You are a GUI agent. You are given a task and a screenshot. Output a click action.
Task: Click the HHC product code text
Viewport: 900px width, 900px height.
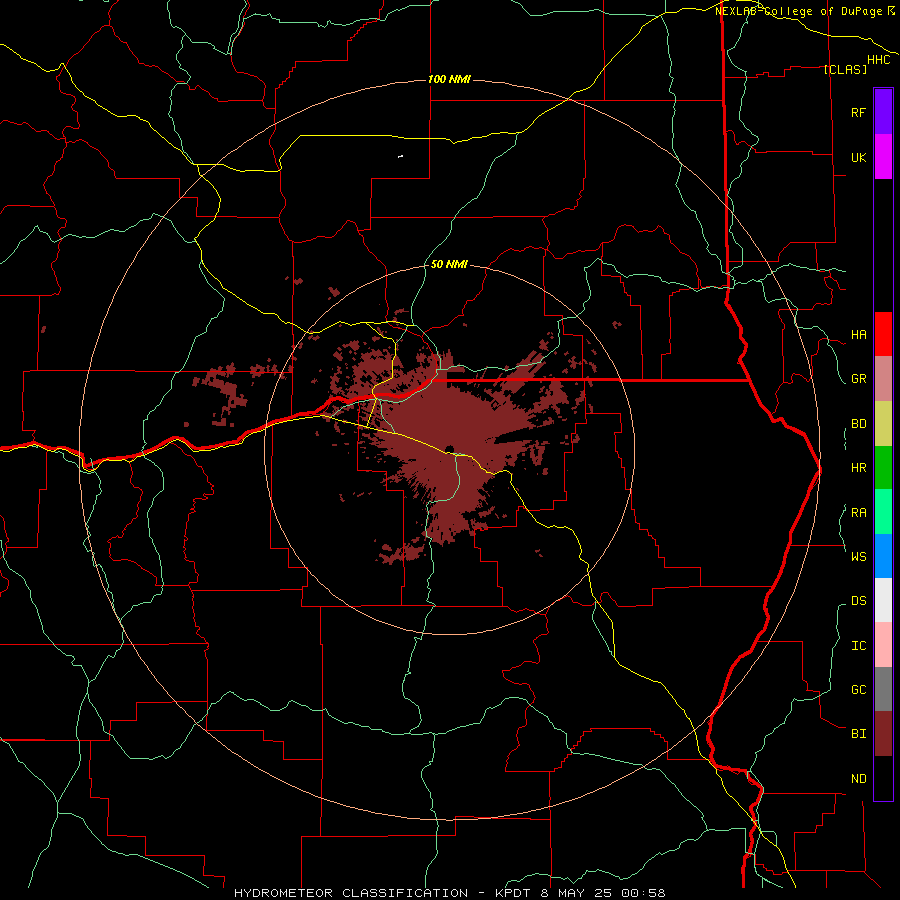click(878, 60)
